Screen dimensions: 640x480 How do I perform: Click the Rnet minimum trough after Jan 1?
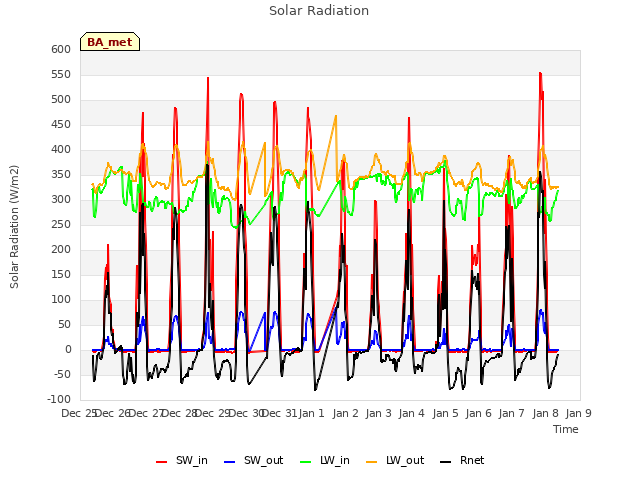point(315,390)
